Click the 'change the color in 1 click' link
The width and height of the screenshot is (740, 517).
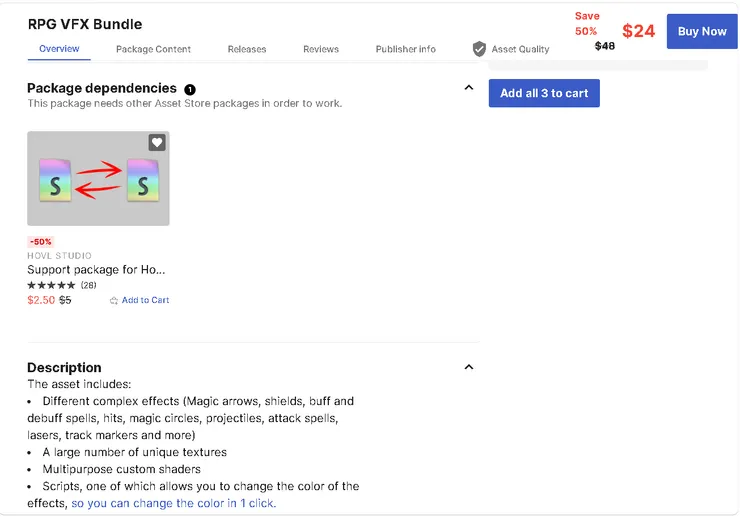(x=173, y=503)
